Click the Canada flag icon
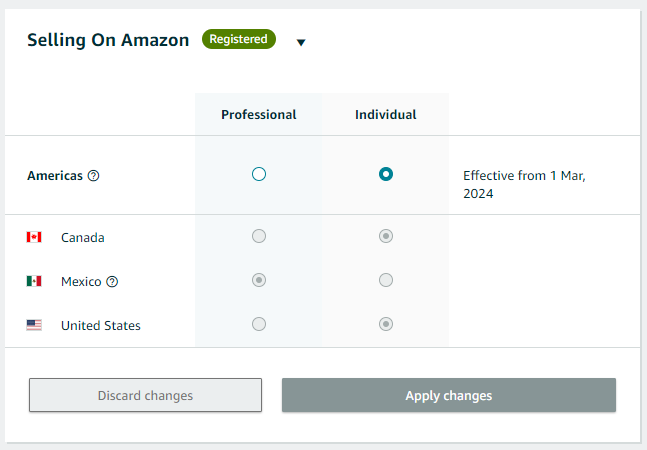Viewport: 647px width, 450px height. pos(34,237)
